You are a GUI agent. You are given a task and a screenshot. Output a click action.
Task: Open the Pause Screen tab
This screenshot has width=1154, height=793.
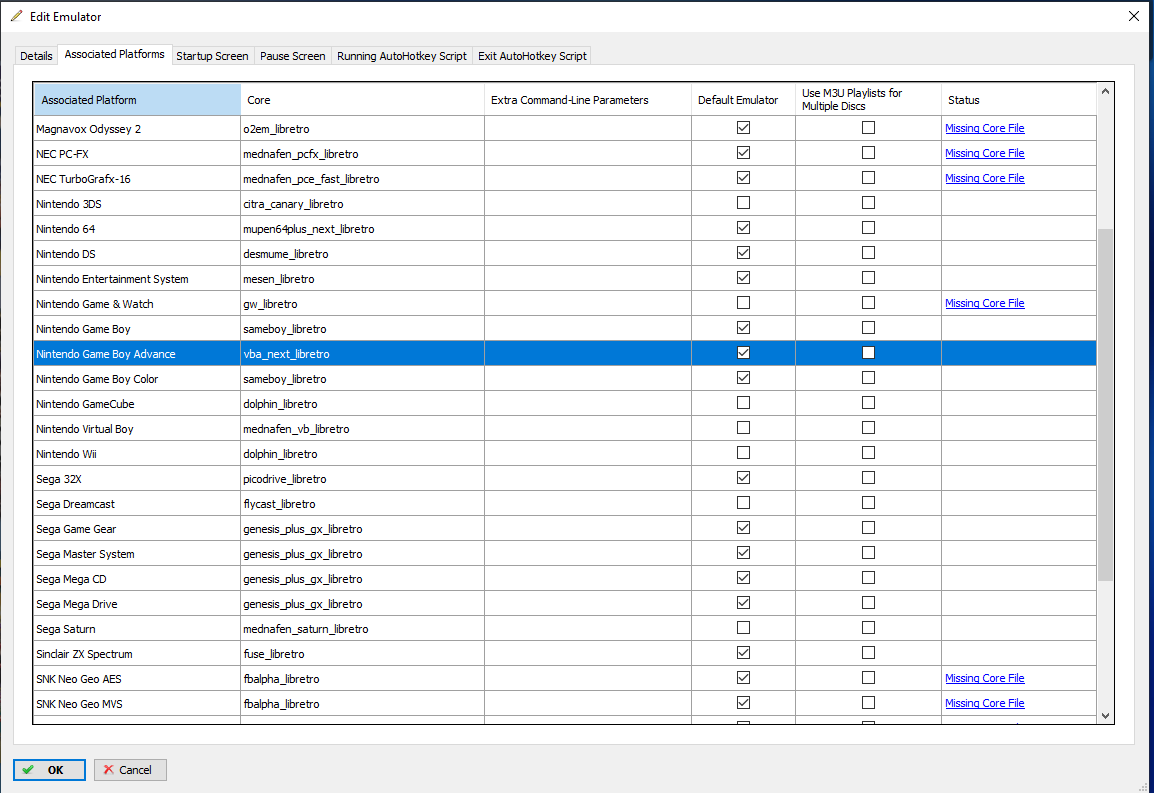pyautogui.click(x=292, y=56)
